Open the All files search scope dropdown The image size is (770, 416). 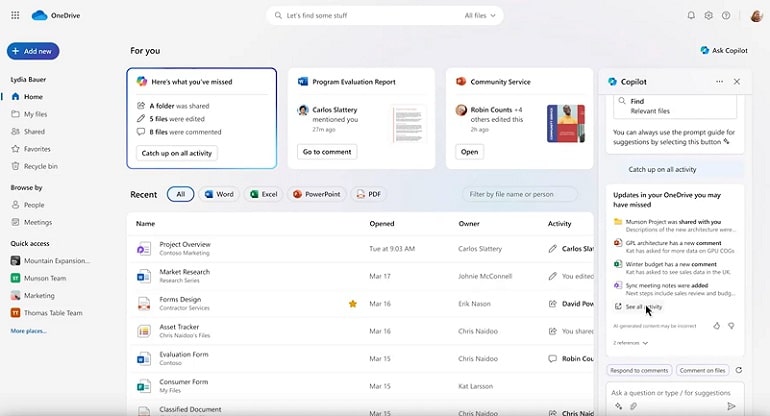pos(480,16)
